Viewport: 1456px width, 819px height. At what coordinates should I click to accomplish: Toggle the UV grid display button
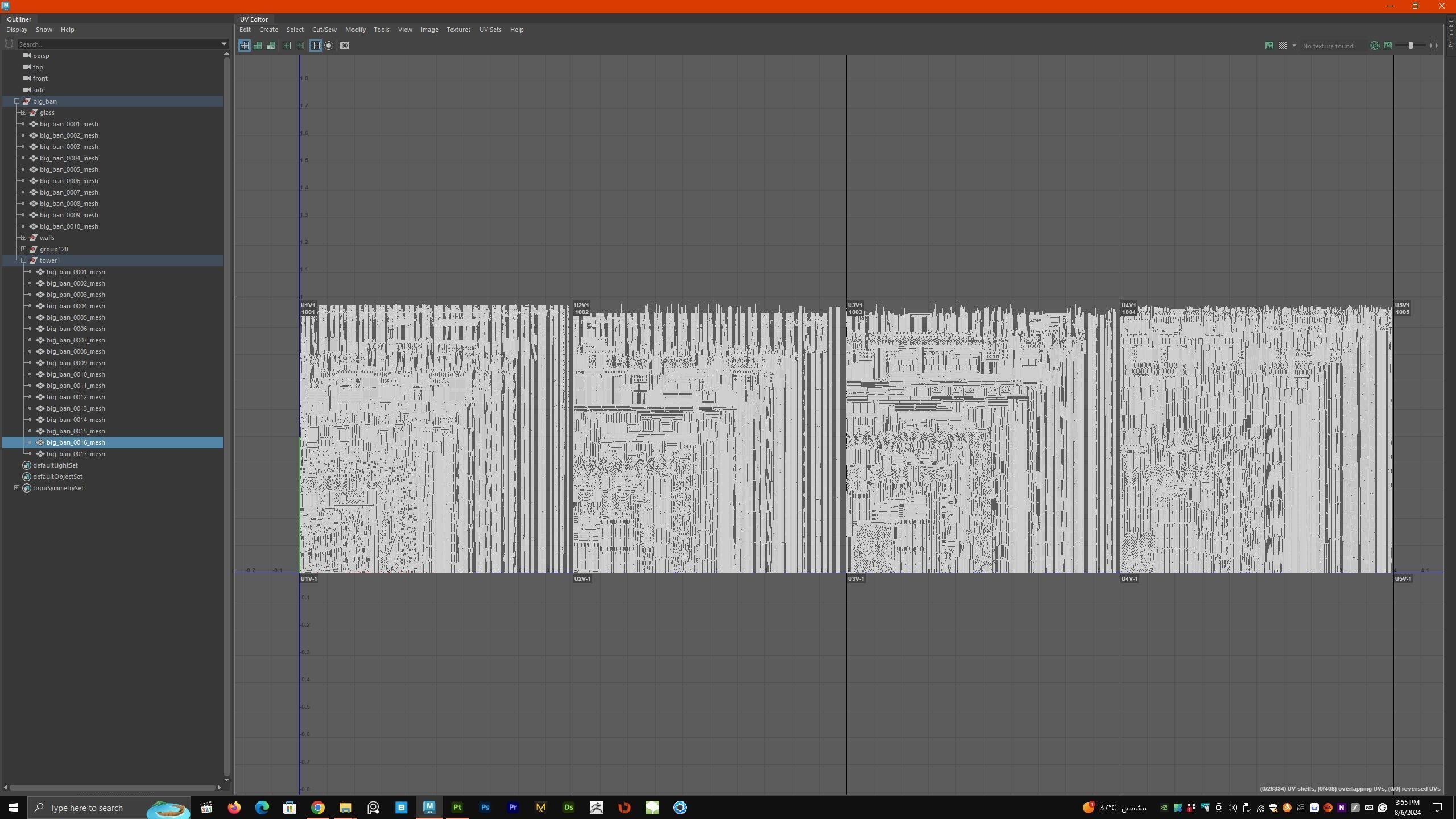click(x=315, y=45)
